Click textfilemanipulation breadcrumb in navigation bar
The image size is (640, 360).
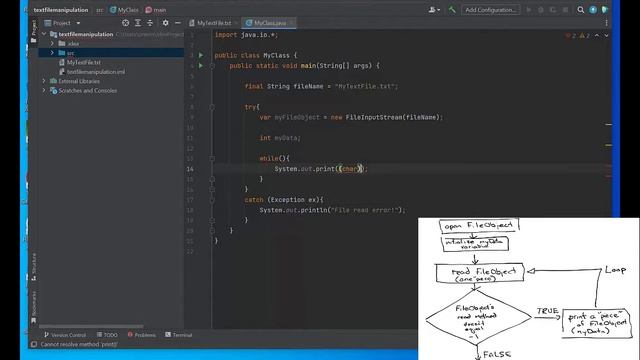tap(61, 10)
